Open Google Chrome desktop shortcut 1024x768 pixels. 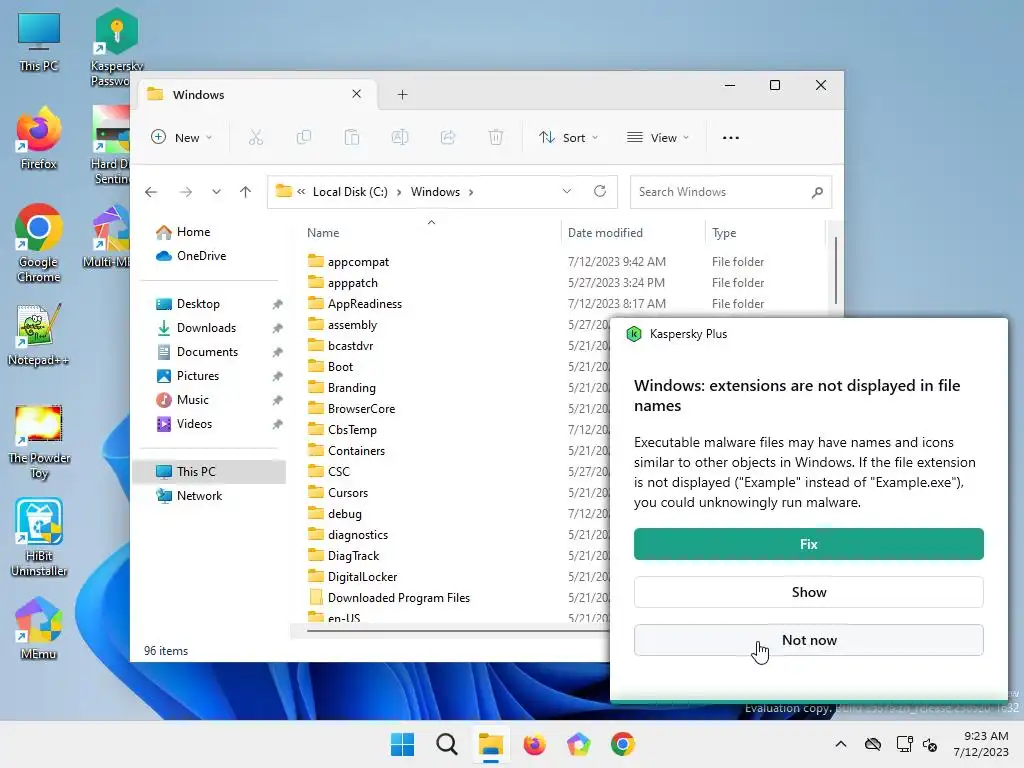click(x=39, y=244)
